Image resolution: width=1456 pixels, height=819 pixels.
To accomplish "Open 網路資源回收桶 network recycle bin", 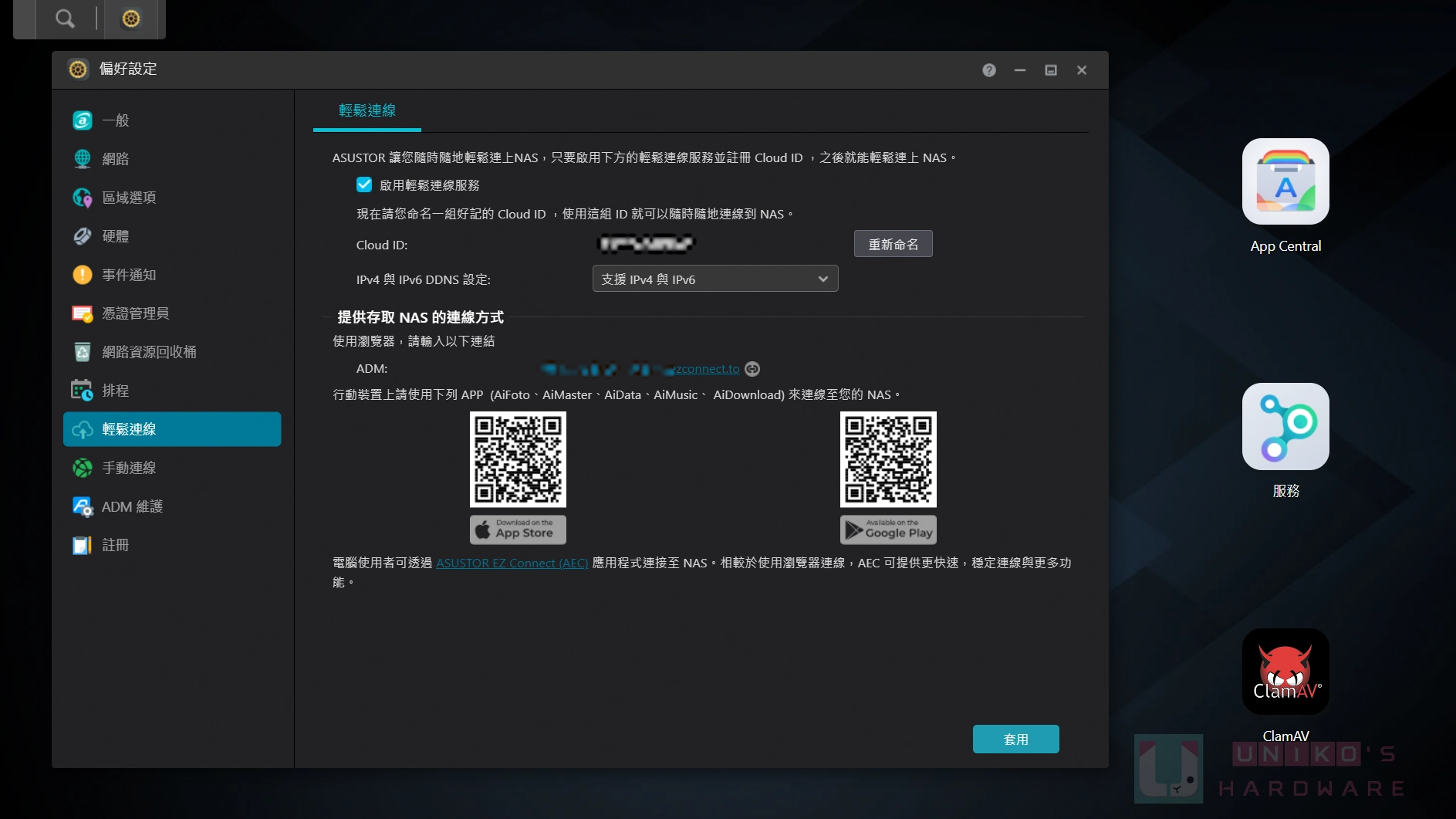I will 172,352.
